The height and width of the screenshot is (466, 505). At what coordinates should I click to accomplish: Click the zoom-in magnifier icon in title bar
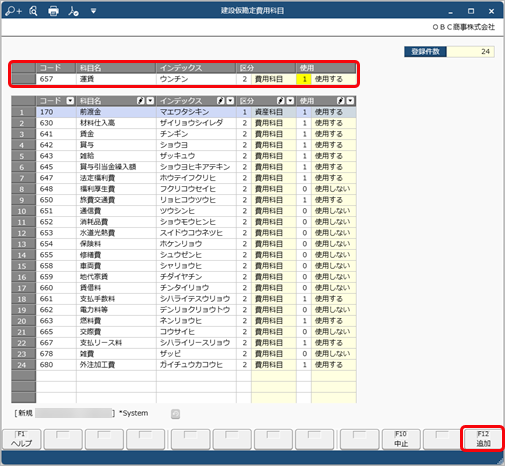coord(13,11)
